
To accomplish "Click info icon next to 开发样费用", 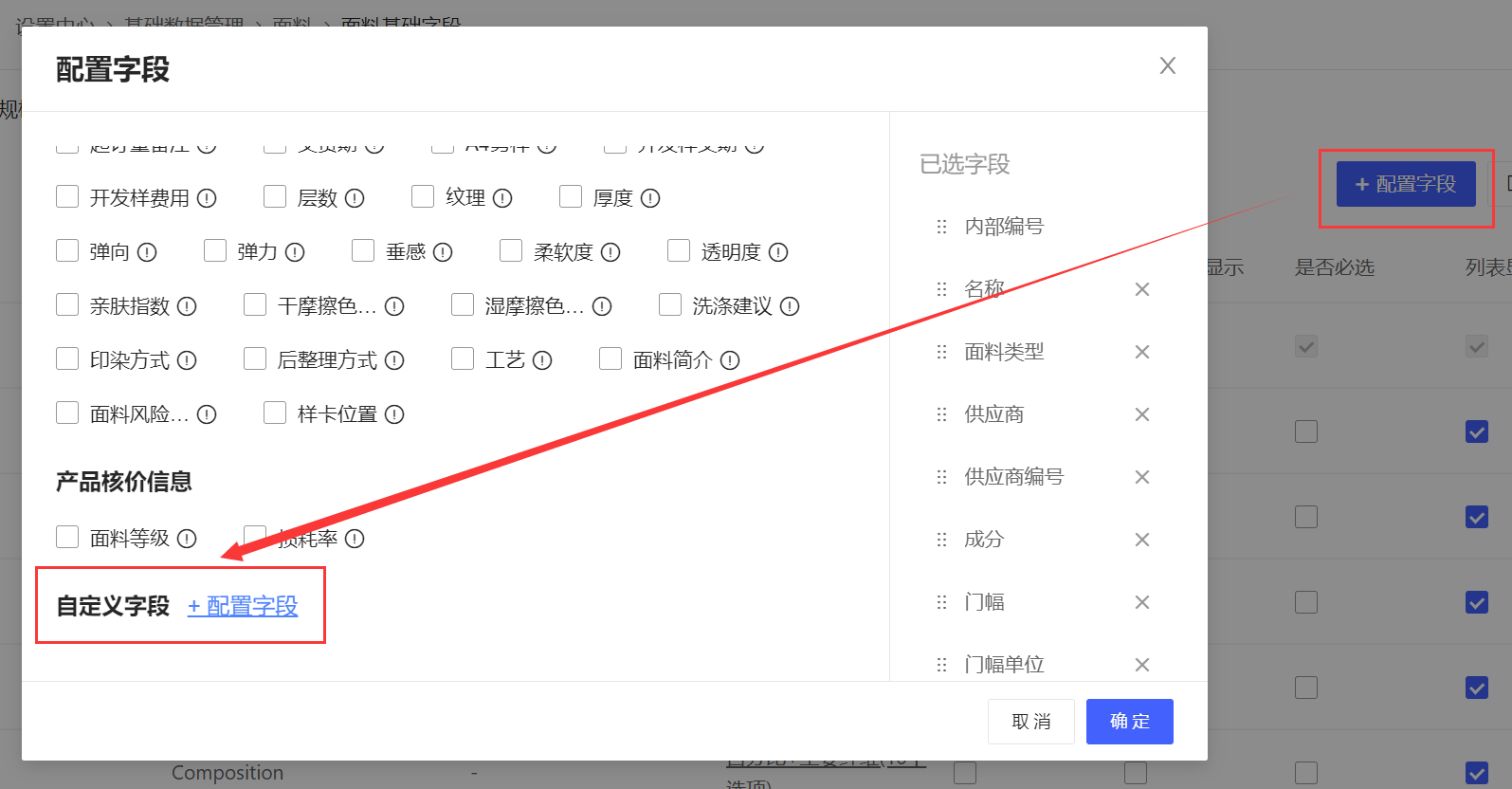I will [207, 198].
